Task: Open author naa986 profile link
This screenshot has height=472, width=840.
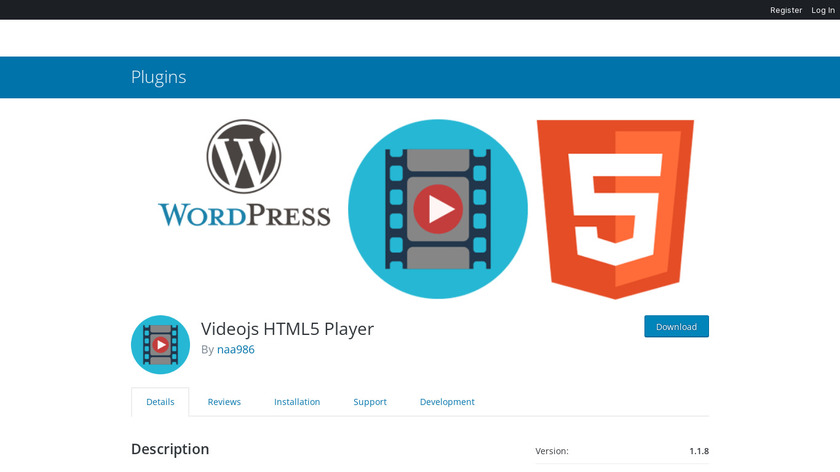Action: click(236, 349)
